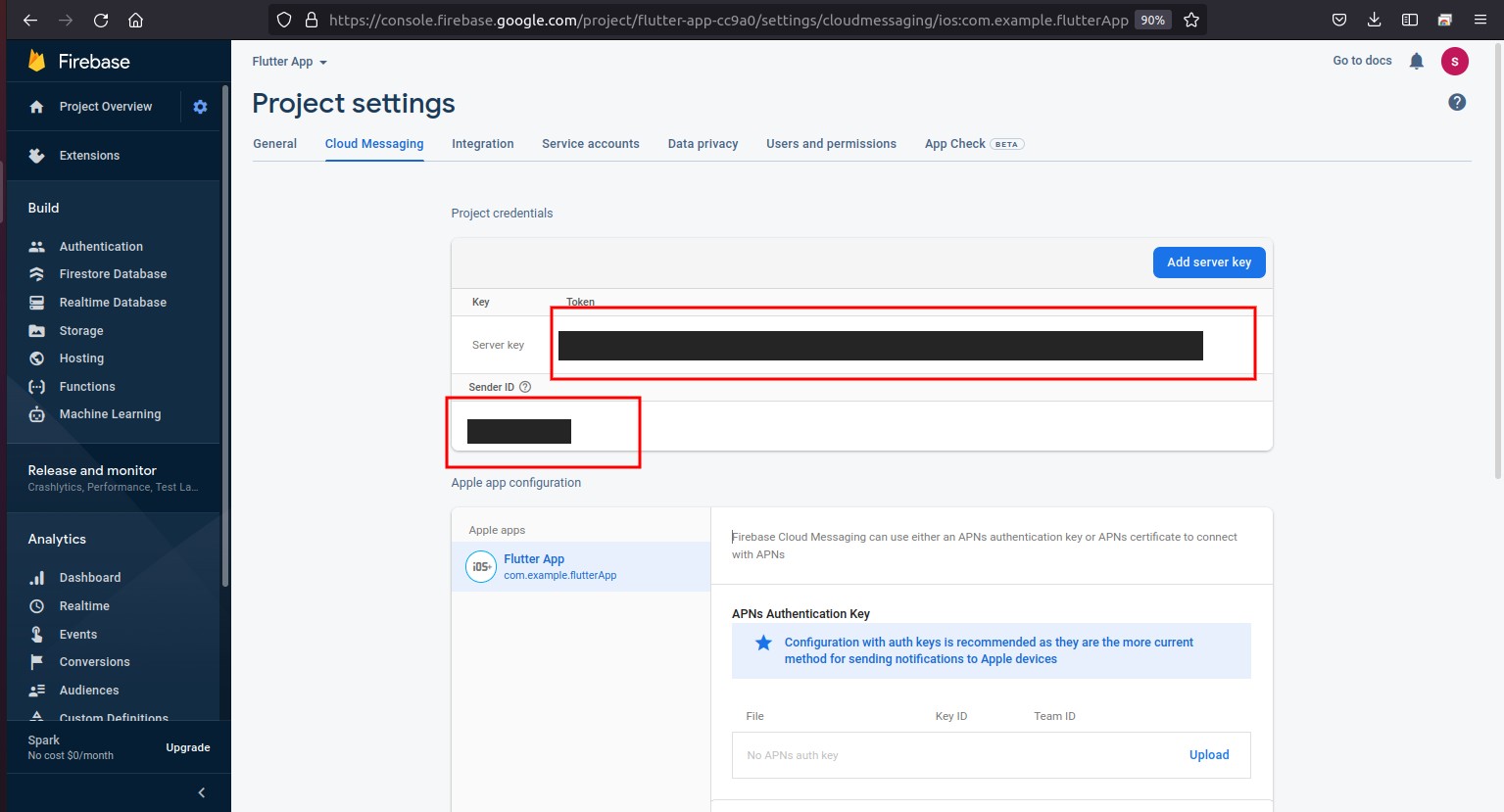Click the Build section heading
1504x812 pixels.
(43, 208)
